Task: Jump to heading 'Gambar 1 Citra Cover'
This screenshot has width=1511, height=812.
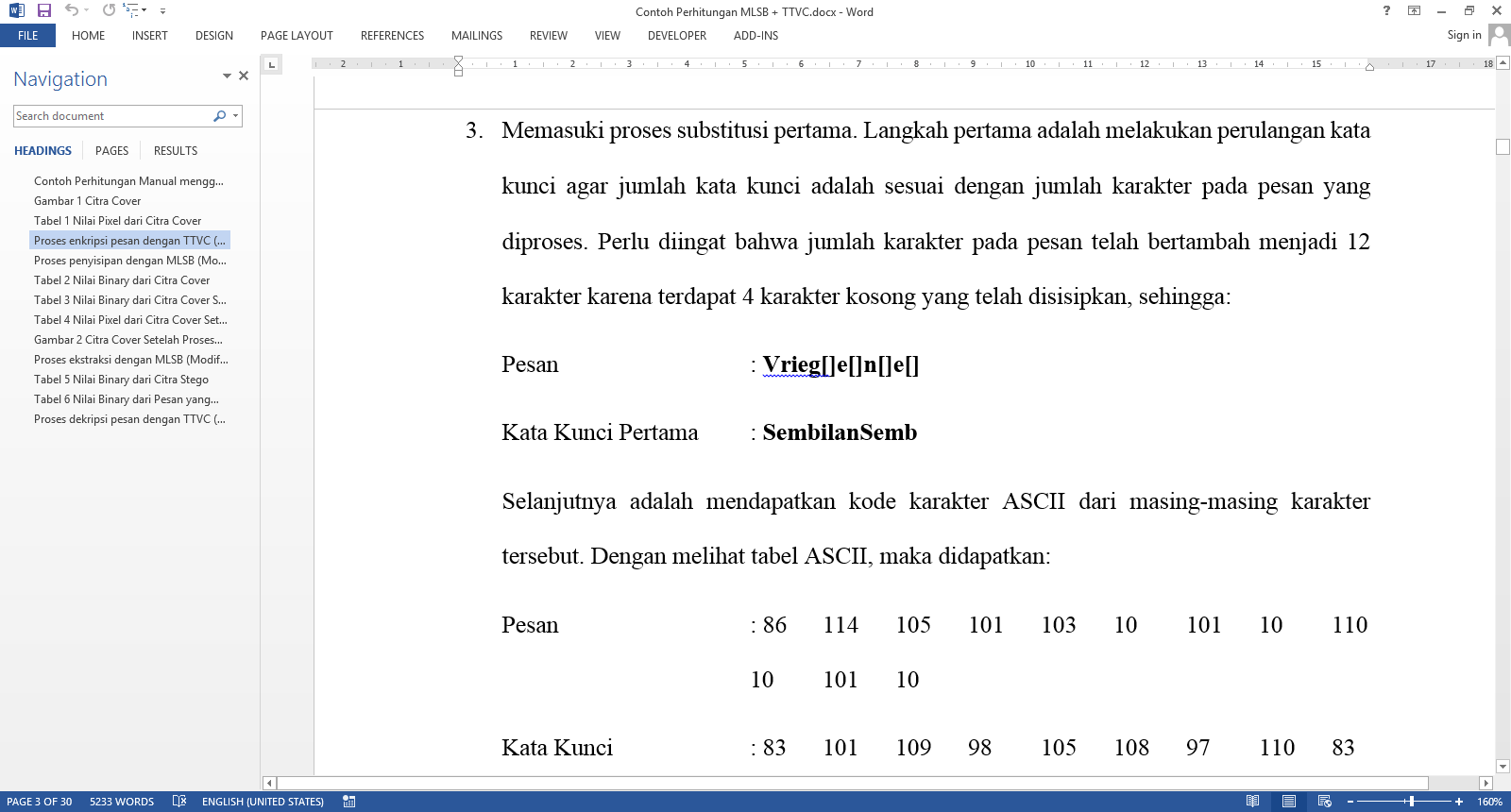Action: pos(87,201)
